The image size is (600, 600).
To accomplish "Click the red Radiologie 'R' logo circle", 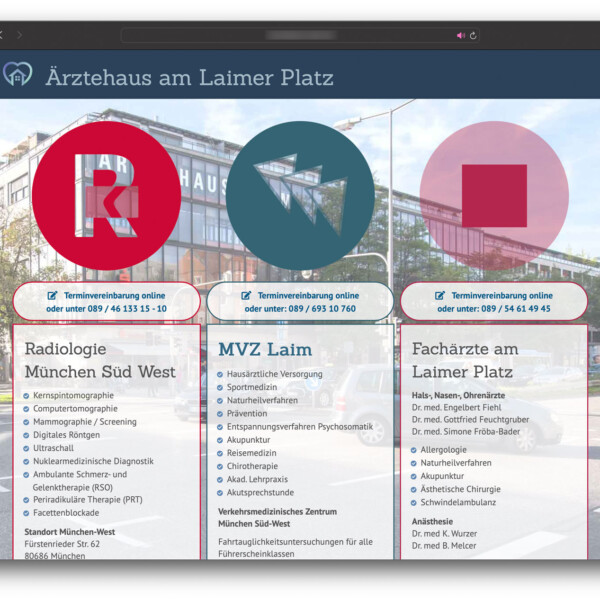I will point(106,195).
